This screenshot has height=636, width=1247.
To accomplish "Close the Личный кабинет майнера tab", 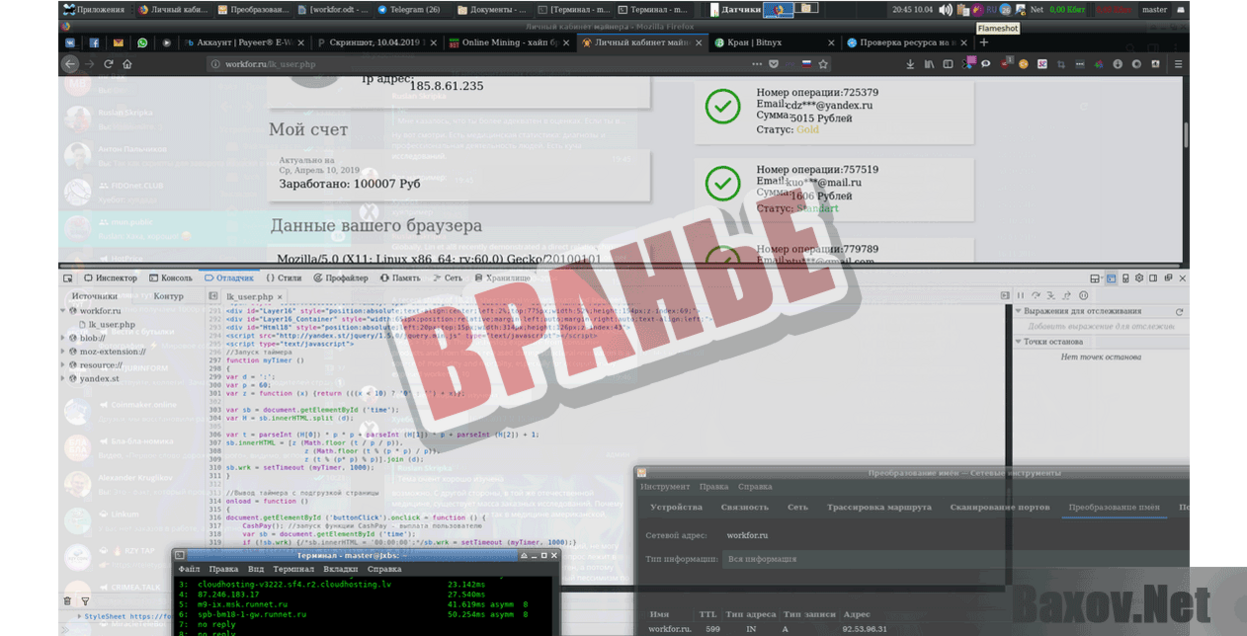I will pyautogui.click(x=699, y=43).
